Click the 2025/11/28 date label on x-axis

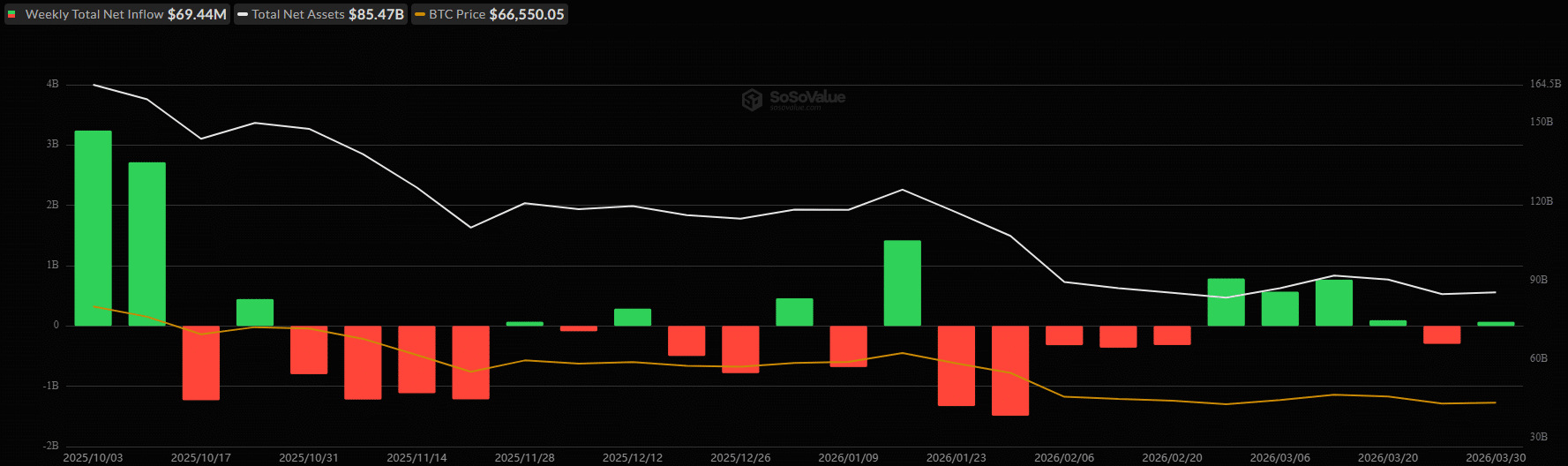tap(524, 458)
